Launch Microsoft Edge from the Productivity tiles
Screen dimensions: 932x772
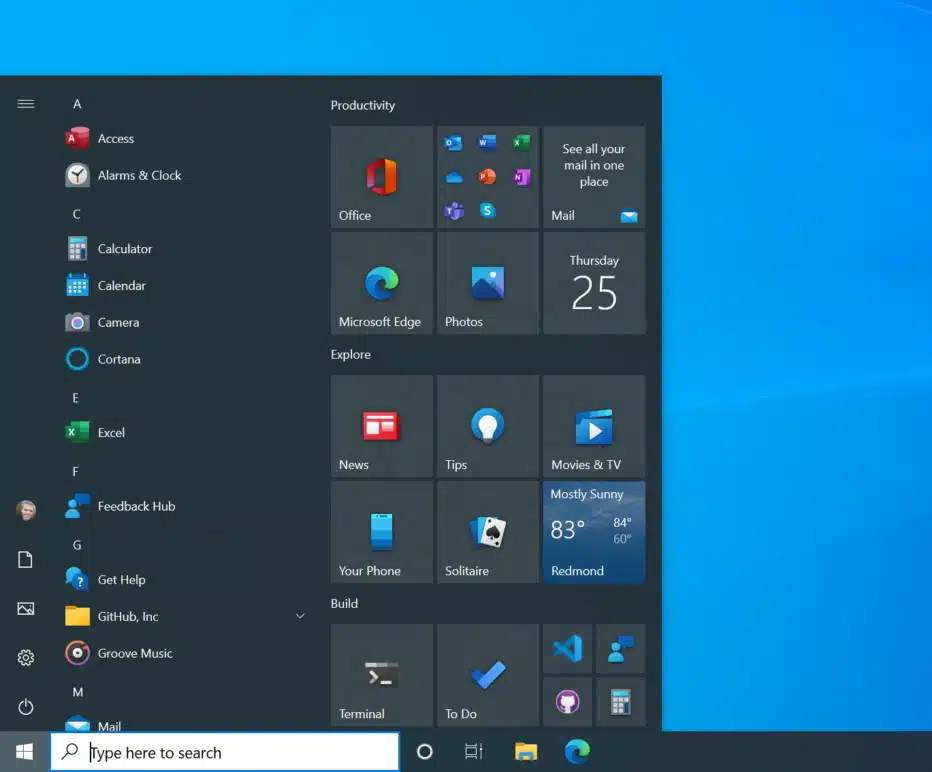point(381,284)
